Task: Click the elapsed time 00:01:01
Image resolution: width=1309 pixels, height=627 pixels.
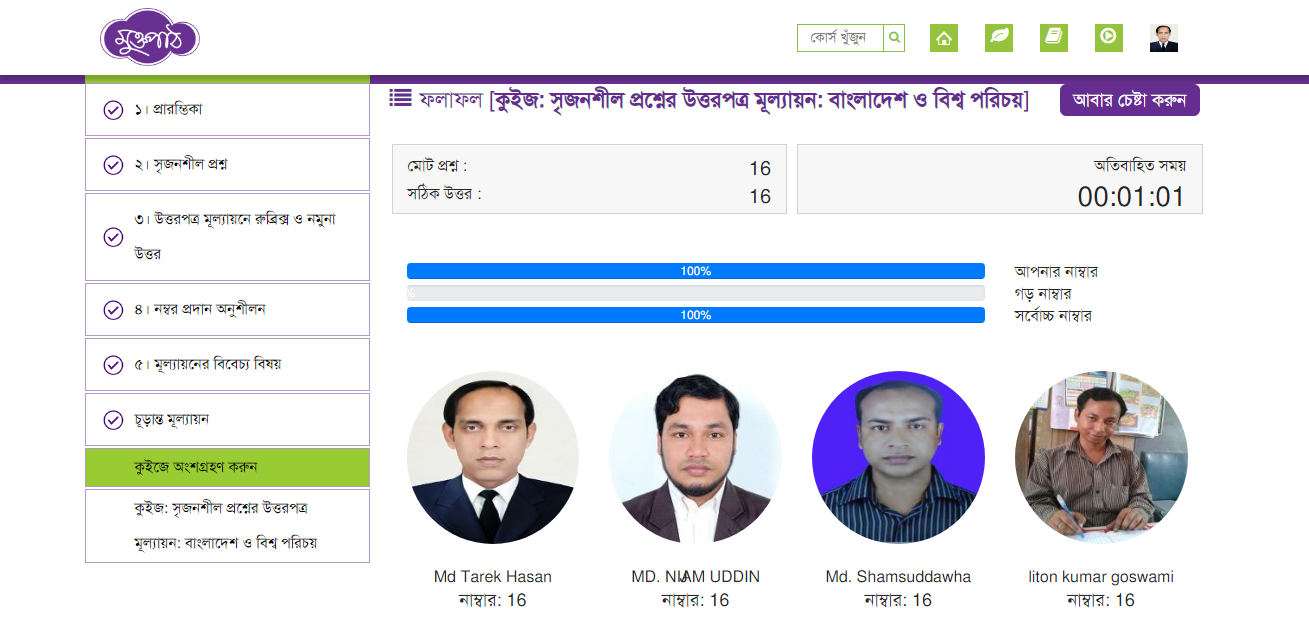Action: (1131, 197)
